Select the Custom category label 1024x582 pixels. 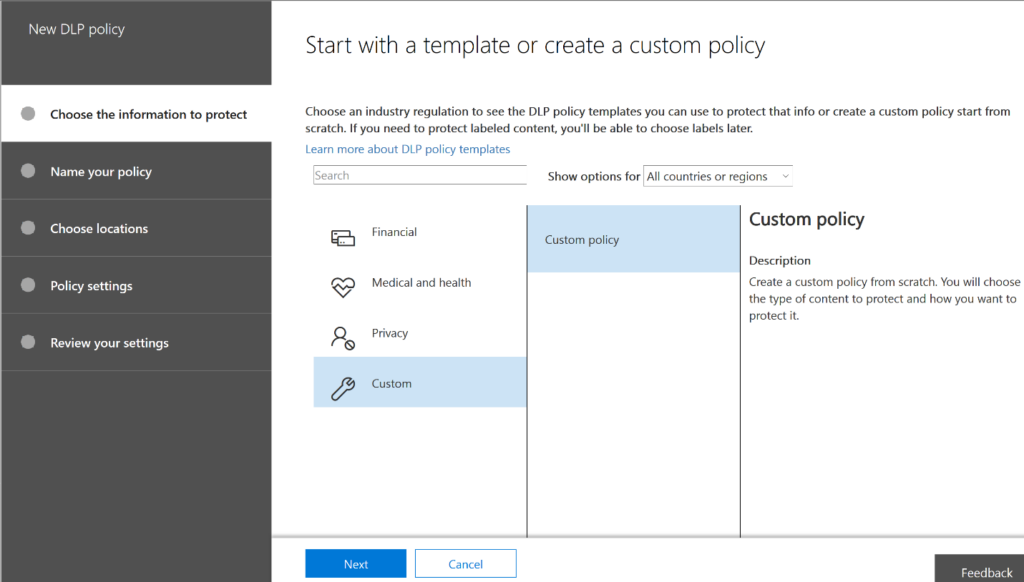point(392,383)
